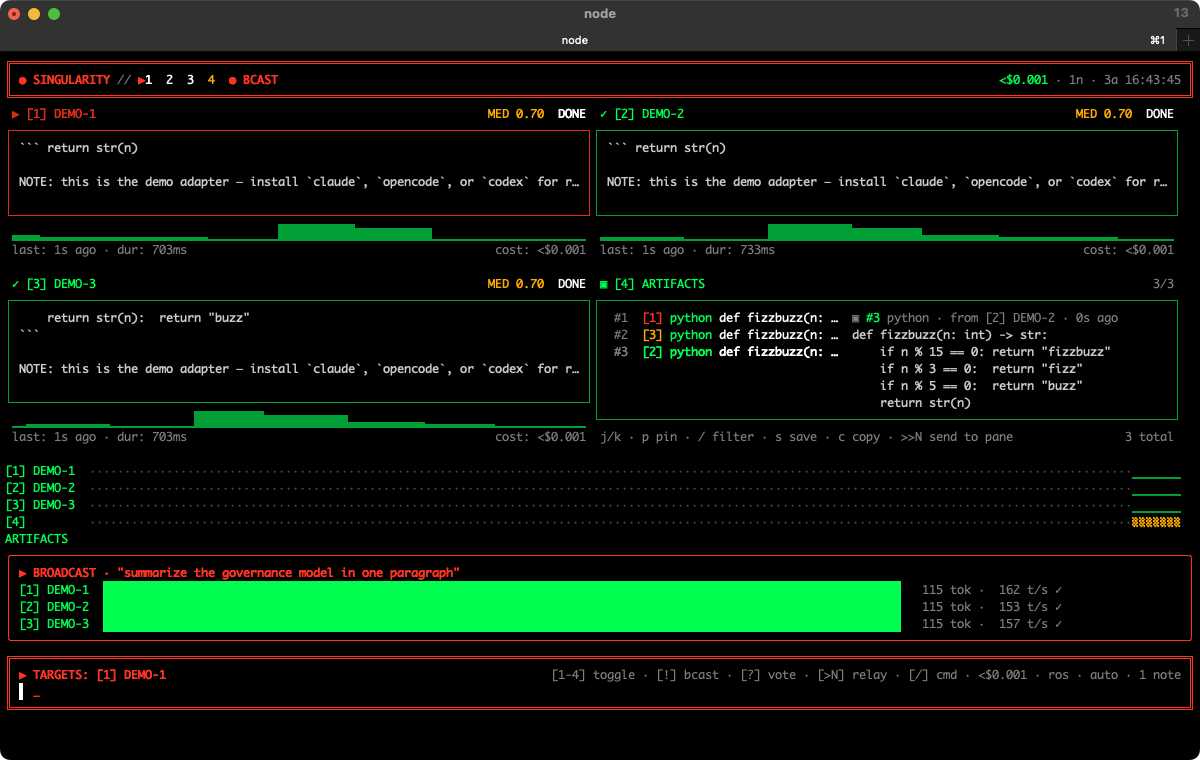The height and width of the screenshot is (760, 1200).
Task: Click the 157 t/s rate value
Action: pyautogui.click(x=1023, y=624)
